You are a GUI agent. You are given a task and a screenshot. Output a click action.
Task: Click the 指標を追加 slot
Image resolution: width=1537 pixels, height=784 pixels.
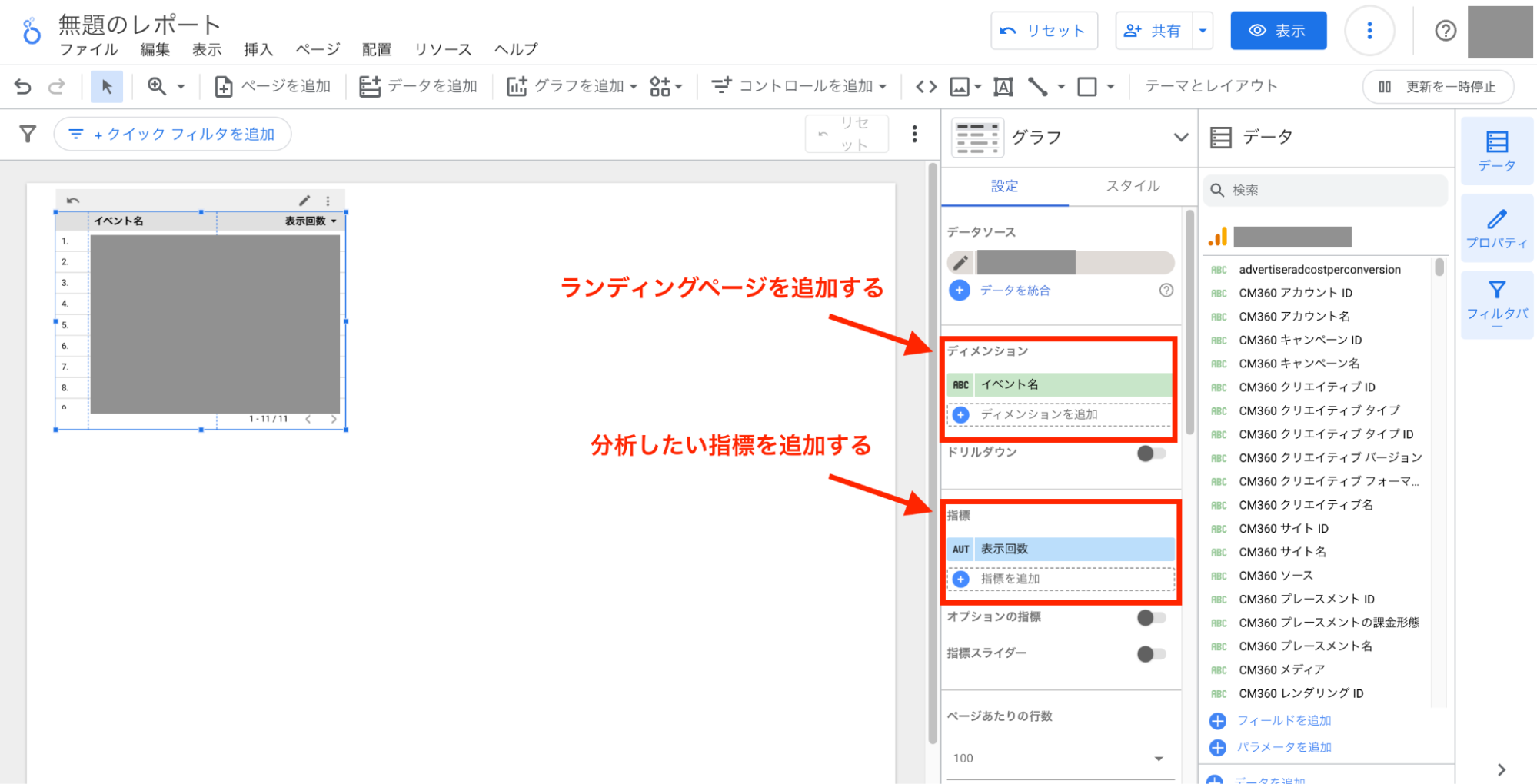point(1060,579)
